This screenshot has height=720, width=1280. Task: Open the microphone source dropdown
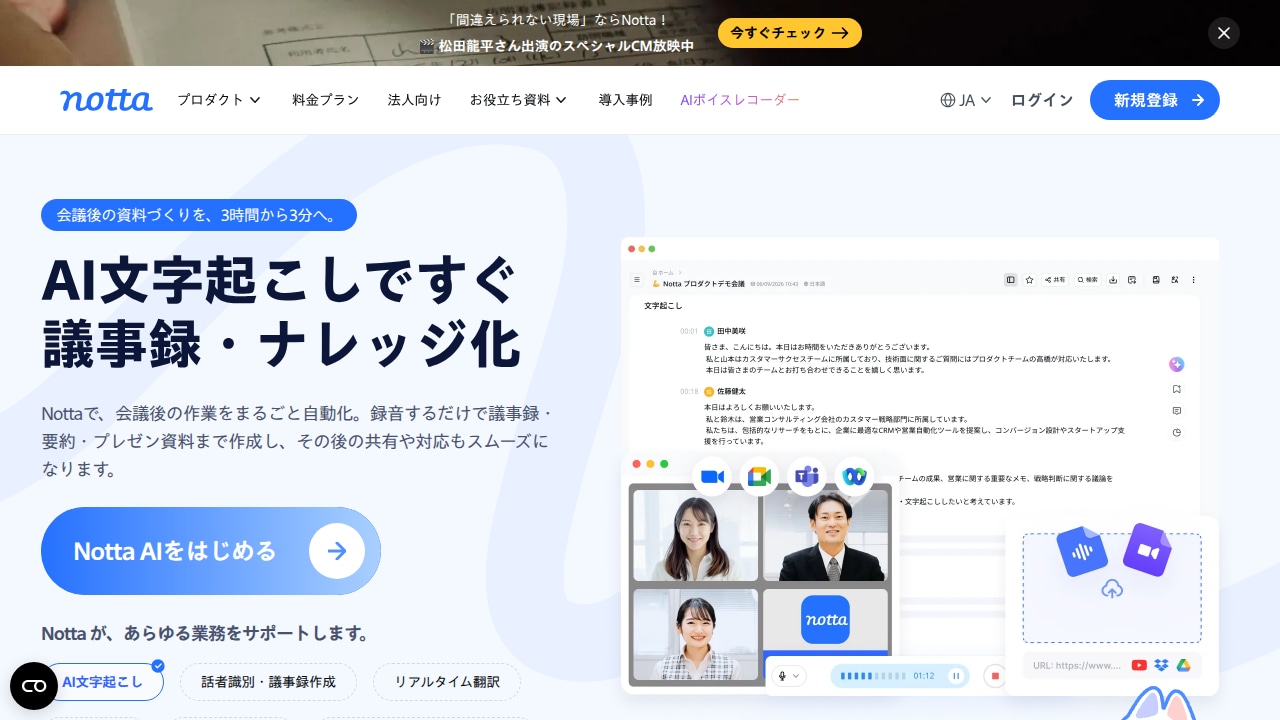[x=788, y=676]
